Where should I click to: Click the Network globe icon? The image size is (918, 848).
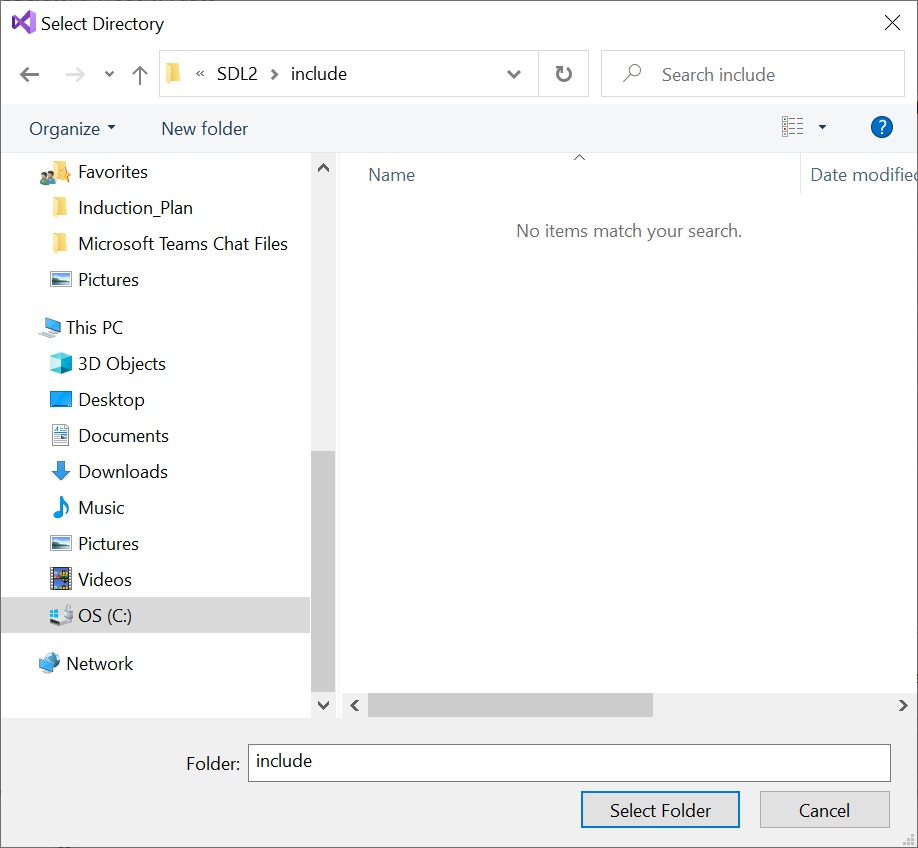[50, 664]
